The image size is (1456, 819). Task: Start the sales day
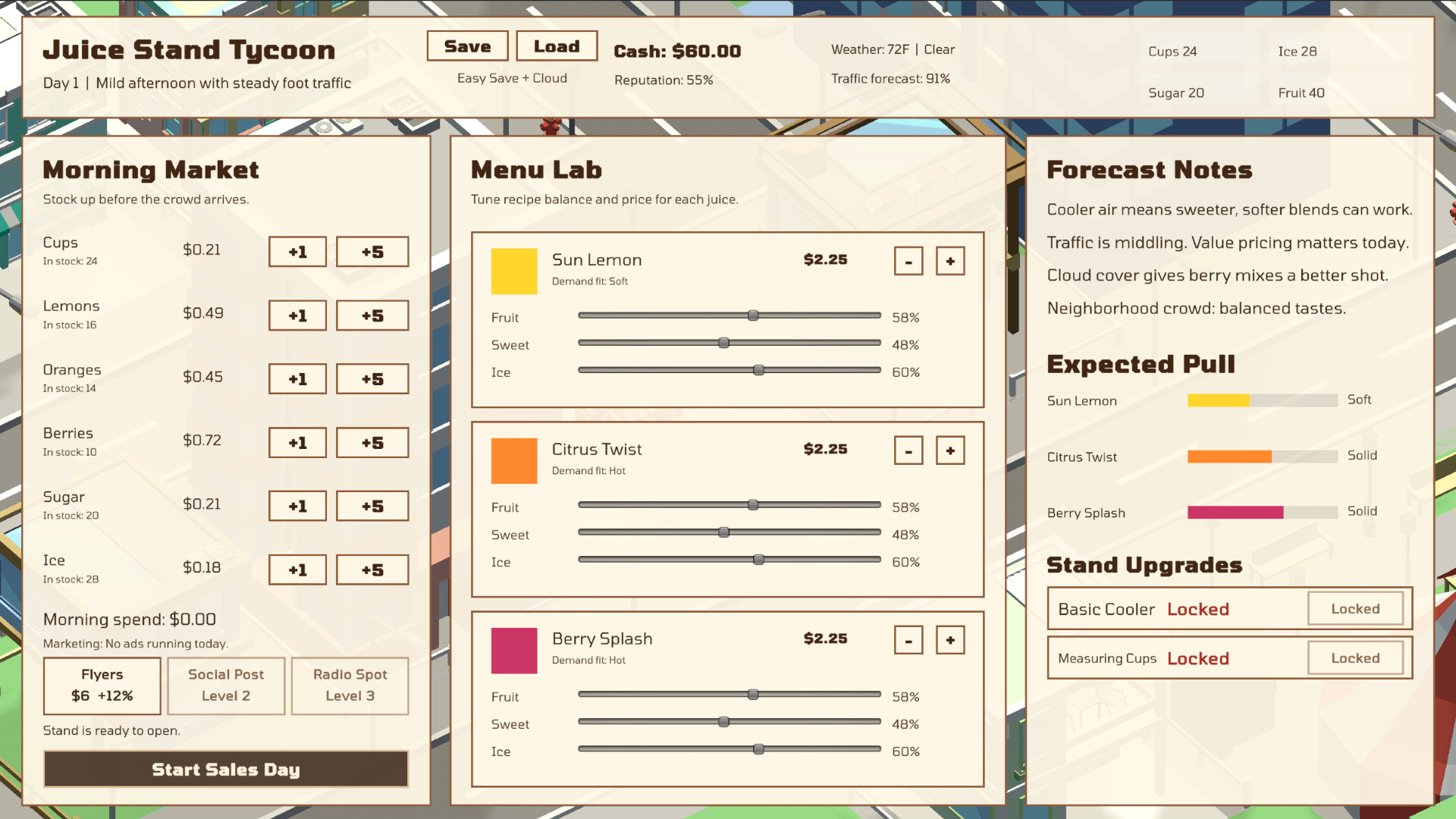click(226, 769)
